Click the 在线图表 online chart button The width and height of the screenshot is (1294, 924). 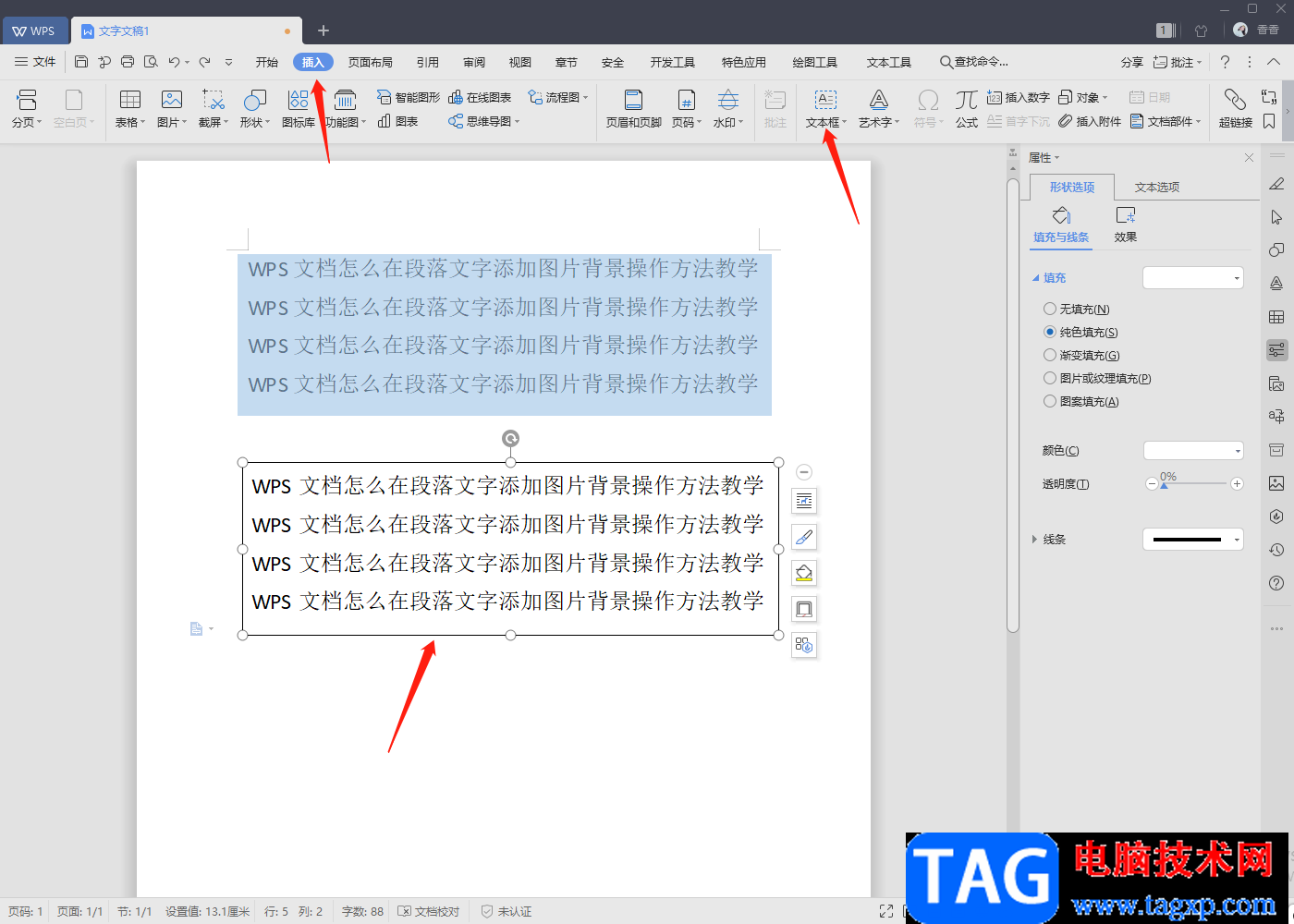point(480,97)
